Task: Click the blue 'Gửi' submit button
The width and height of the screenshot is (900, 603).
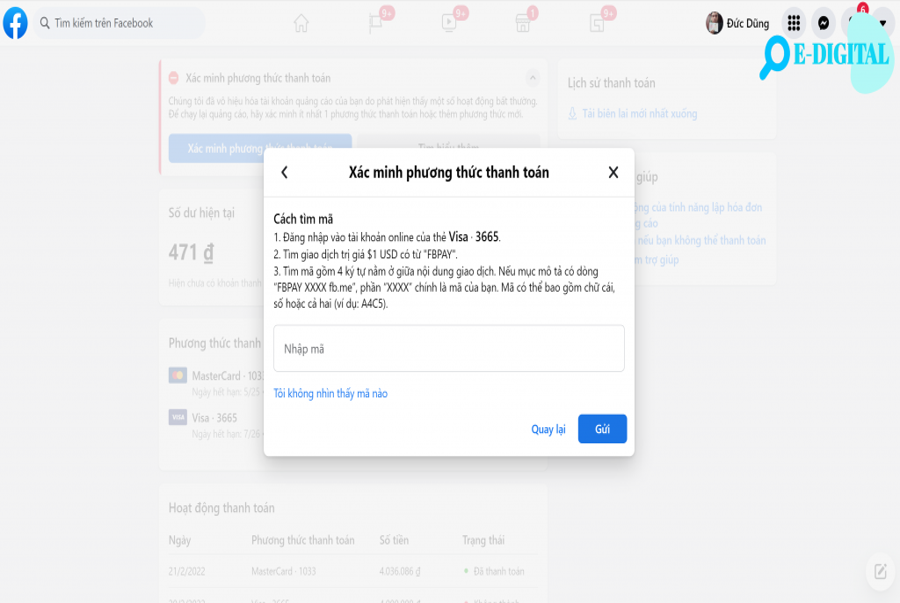Action: click(602, 429)
